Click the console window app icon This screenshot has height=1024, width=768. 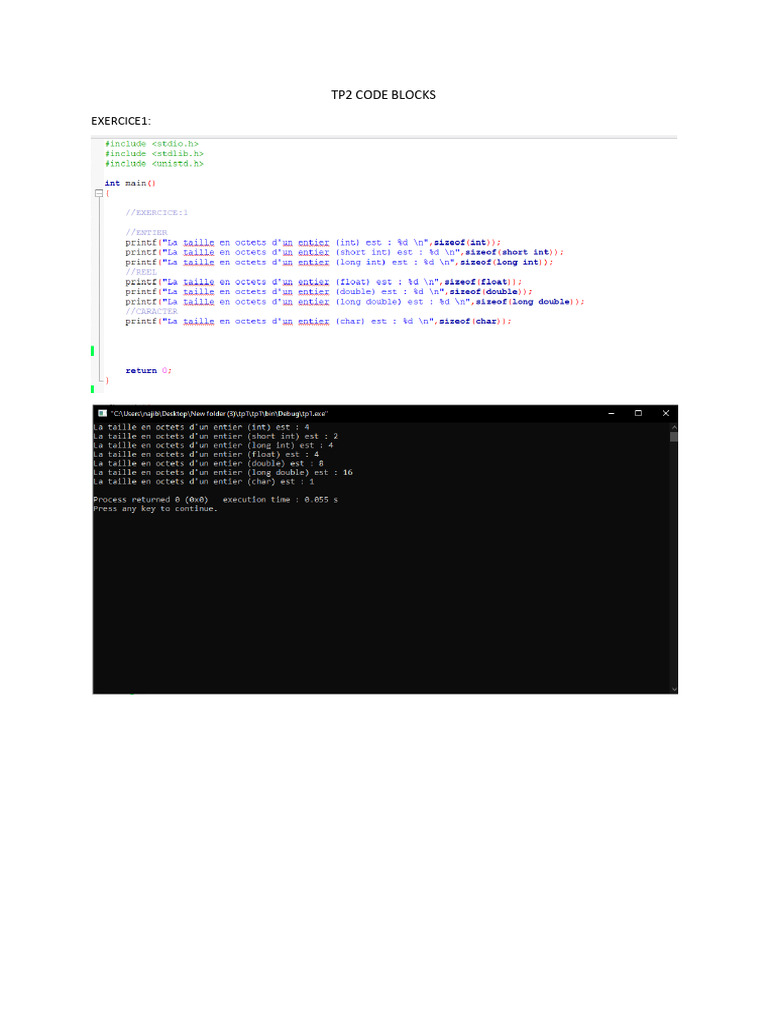(x=102, y=413)
